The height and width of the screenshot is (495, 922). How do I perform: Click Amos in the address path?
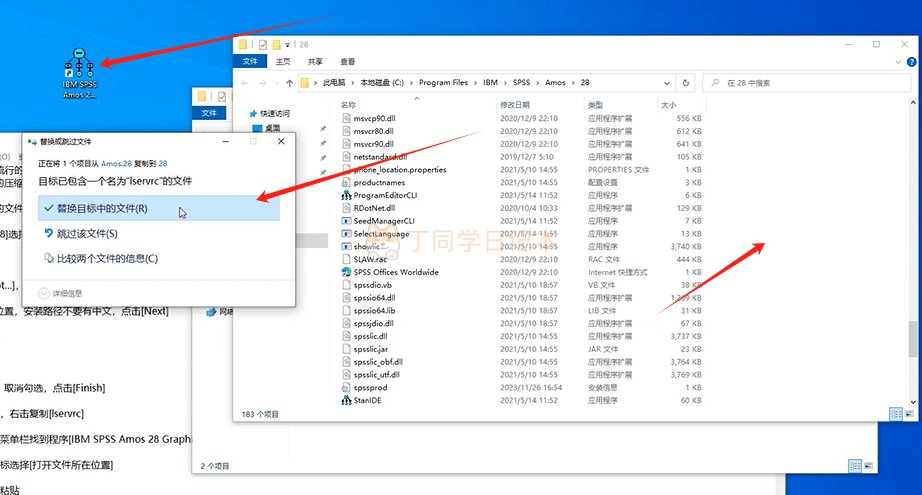click(x=555, y=82)
